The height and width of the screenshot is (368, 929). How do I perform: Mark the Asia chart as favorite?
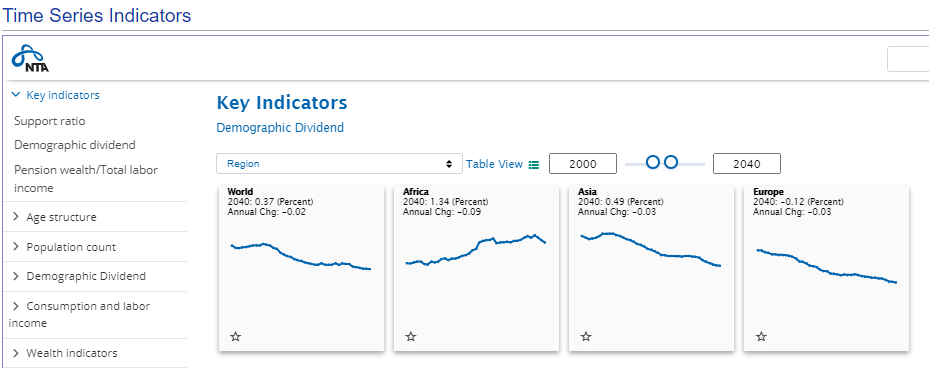tap(586, 337)
